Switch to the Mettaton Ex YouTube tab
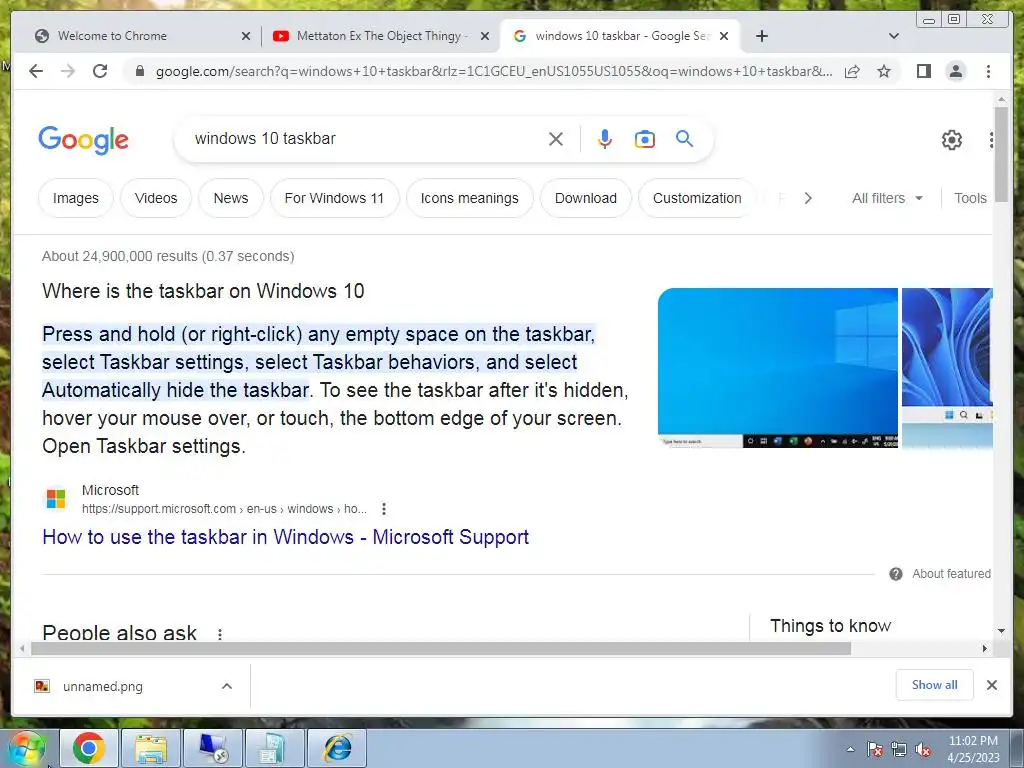Viewport: 1024px width, 768px height. coord(381,36)
